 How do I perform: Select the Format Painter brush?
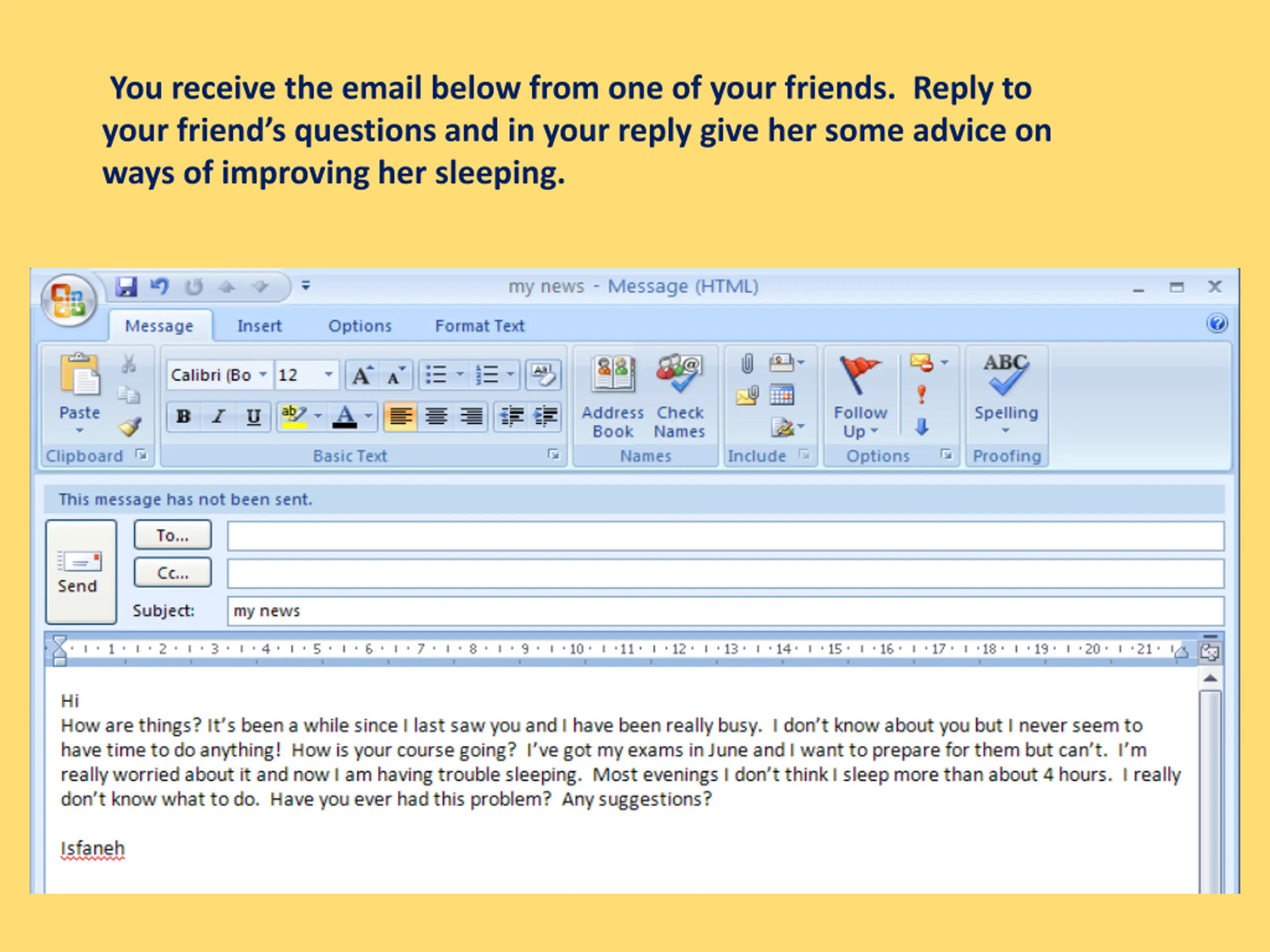pyautogui.click(x=130, y=426)
